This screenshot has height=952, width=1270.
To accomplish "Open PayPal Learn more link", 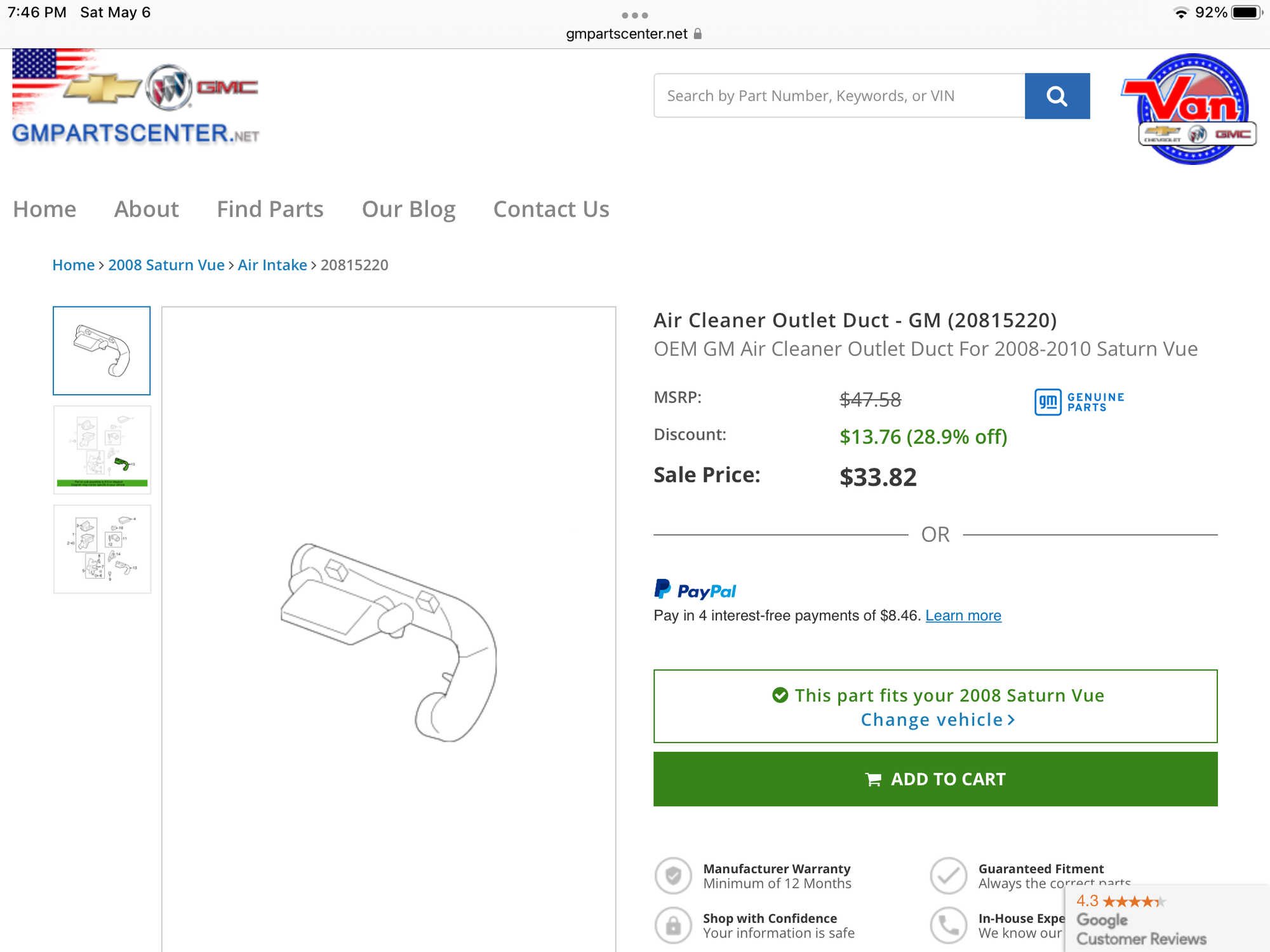I will click(x=963, y=616).
